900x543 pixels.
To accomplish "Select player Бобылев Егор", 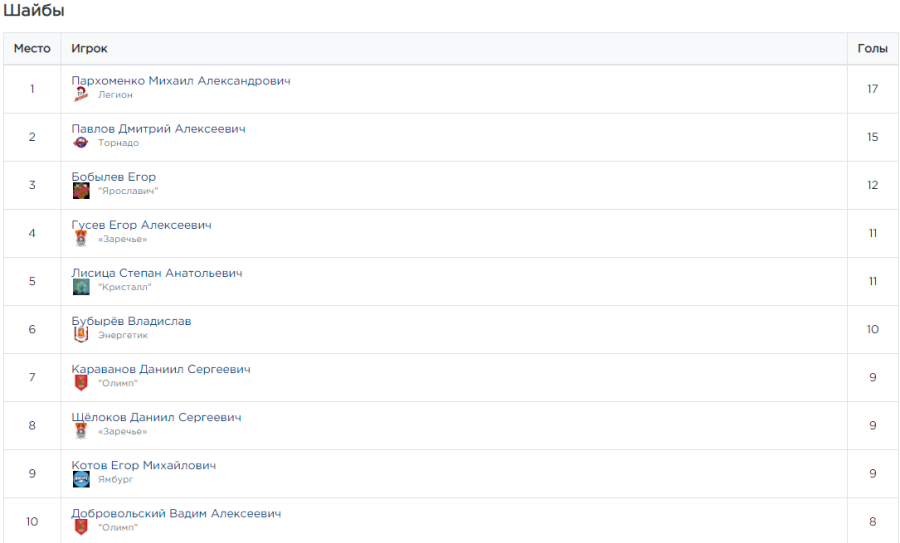I will (x=113, y=176).
